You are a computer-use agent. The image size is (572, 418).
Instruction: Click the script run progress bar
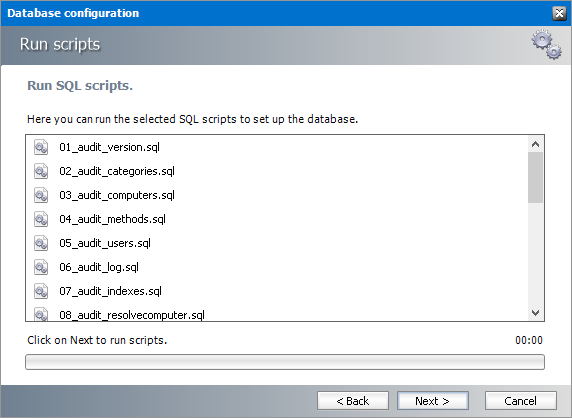(x=285, y=362)
